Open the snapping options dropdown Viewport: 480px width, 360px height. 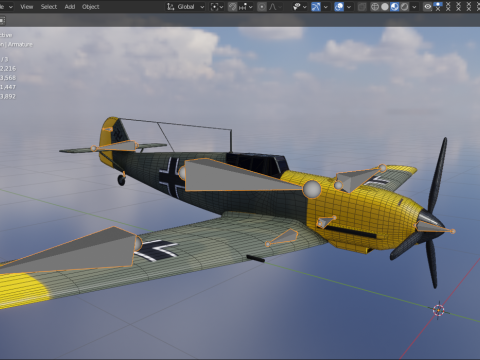click(x=246, y=7)
